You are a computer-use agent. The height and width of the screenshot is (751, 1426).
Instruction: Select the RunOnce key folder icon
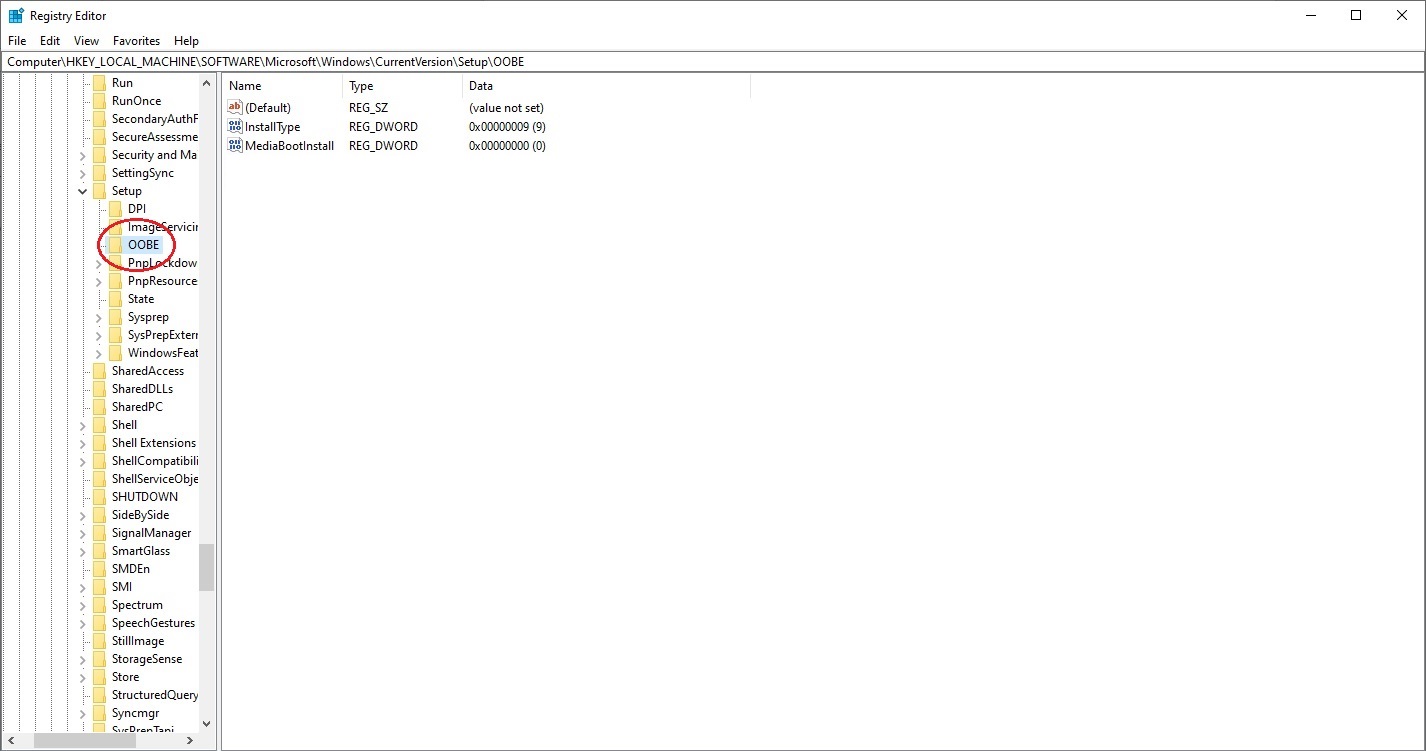pyautogui.click(x=99, y=101)
